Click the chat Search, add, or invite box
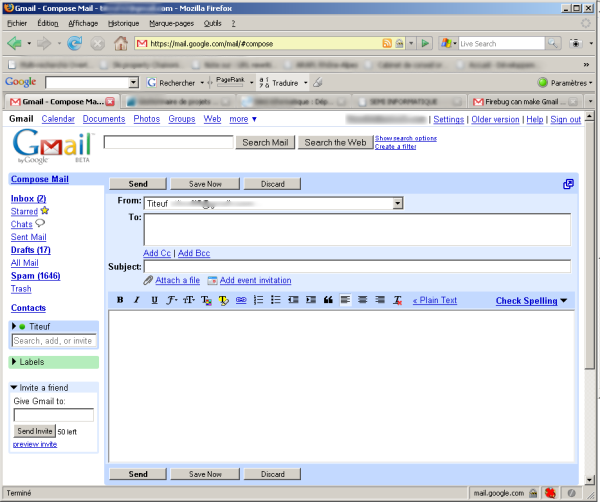600x502 pixels. (54, 341)
